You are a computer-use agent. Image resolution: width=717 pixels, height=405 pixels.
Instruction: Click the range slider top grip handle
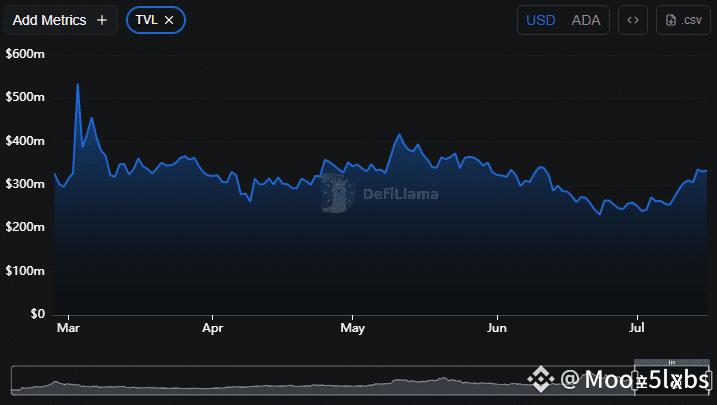click(x=672, y=362)
